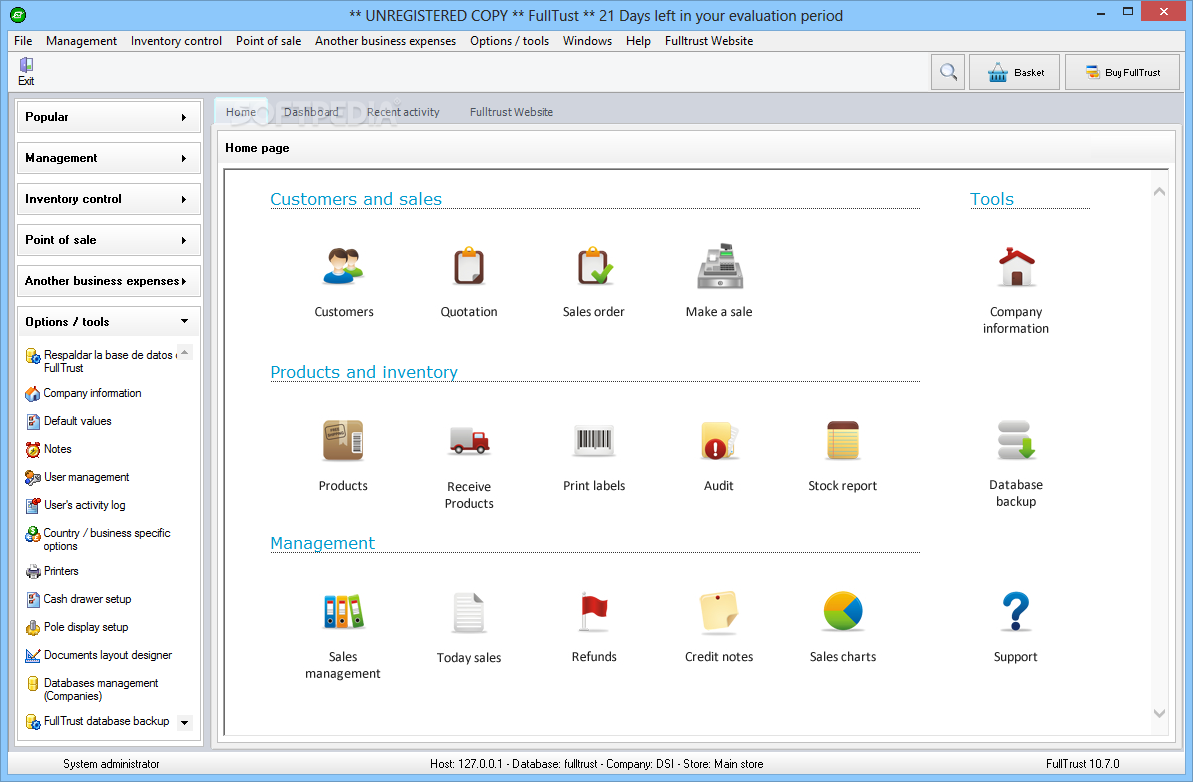Open the Inventory control menu

(177, 41)
